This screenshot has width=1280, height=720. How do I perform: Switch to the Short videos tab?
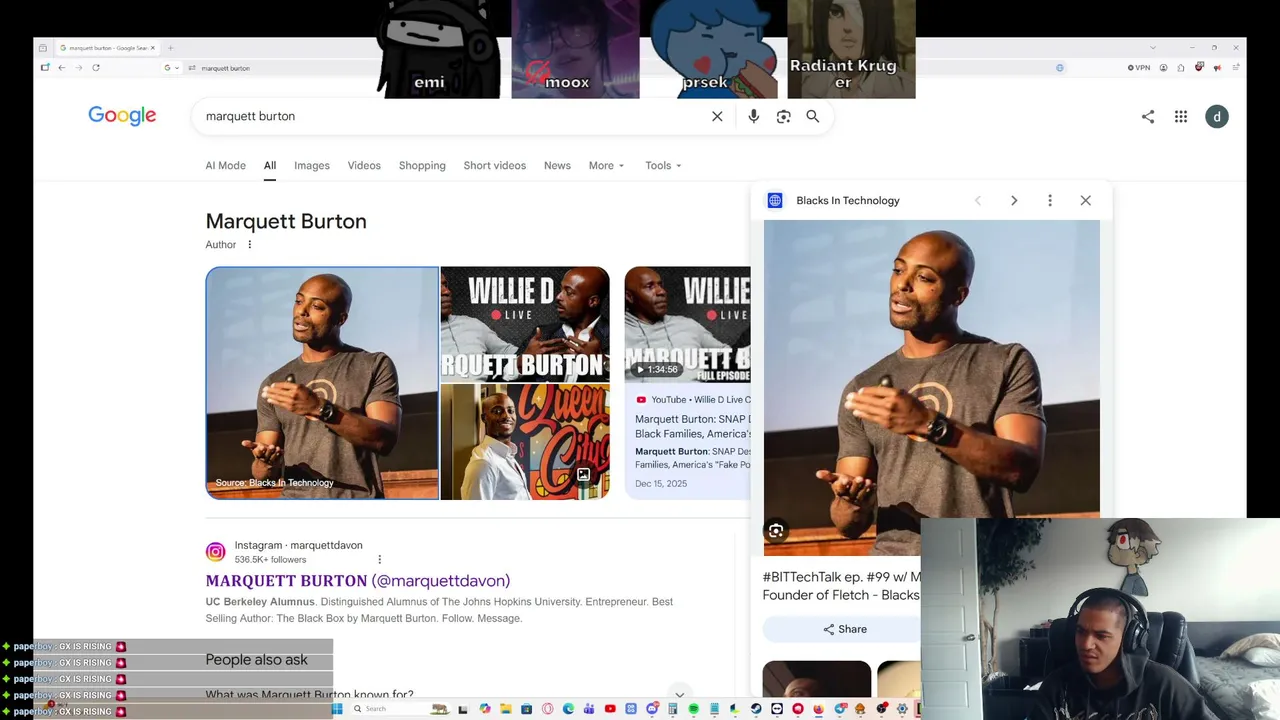pyautogui.click(x=494, y=166)
